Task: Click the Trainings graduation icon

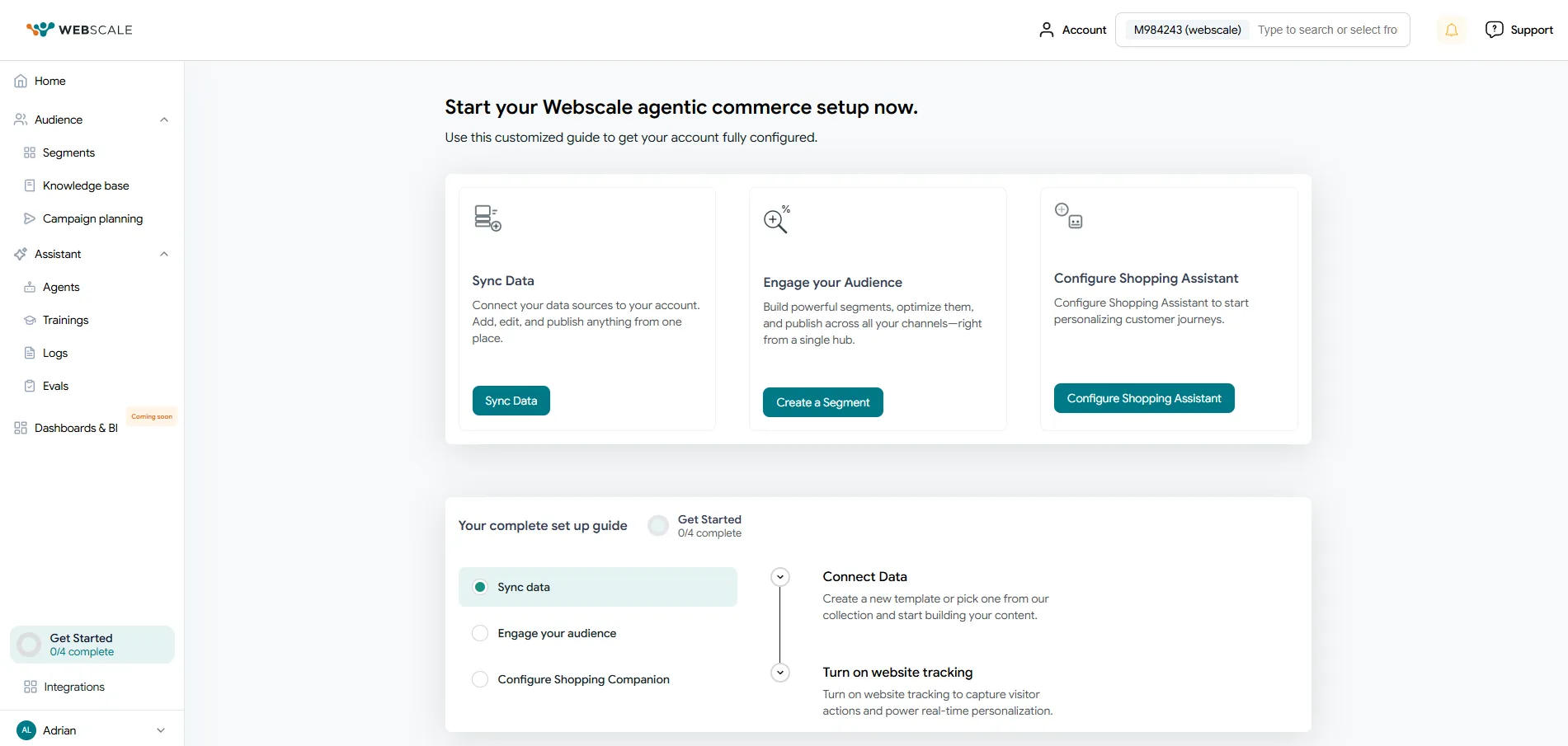Action: (30, 320)
